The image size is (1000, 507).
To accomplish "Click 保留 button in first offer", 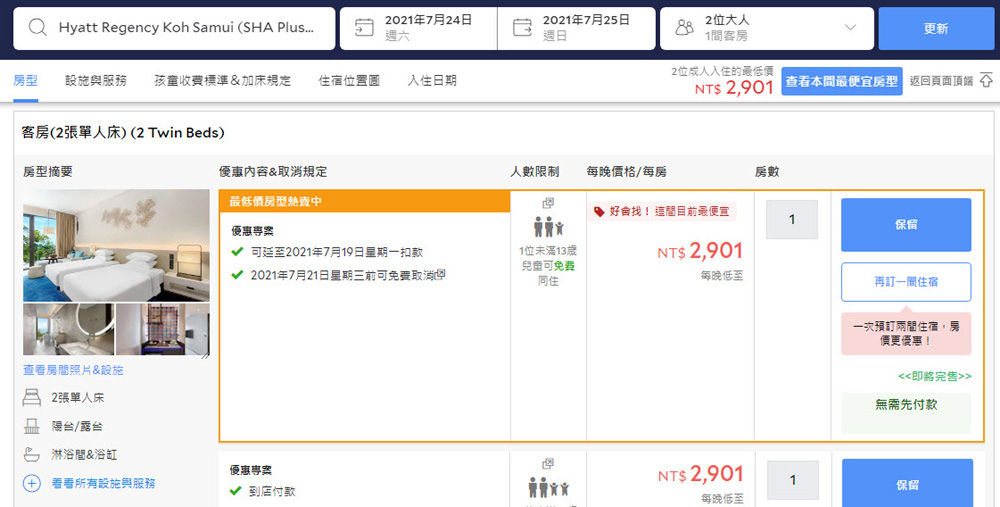I will [x=906, y=224].
